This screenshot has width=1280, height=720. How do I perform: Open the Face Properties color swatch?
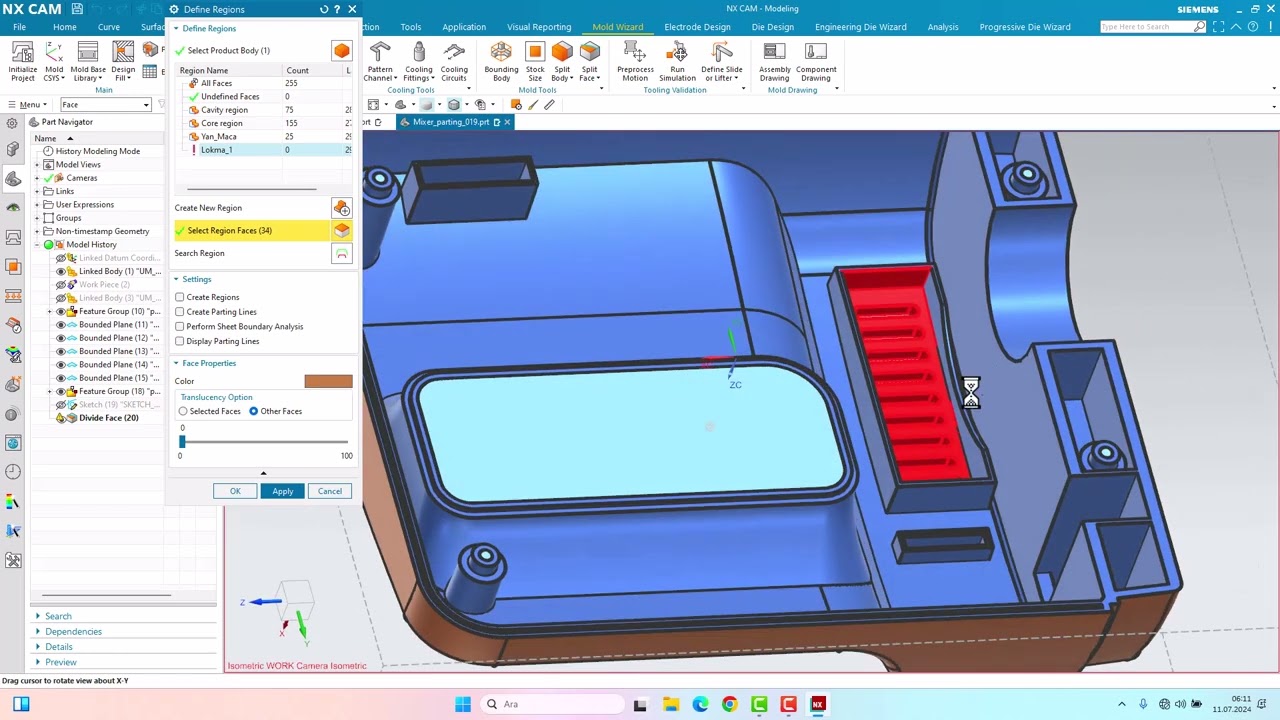pos(328,381)
